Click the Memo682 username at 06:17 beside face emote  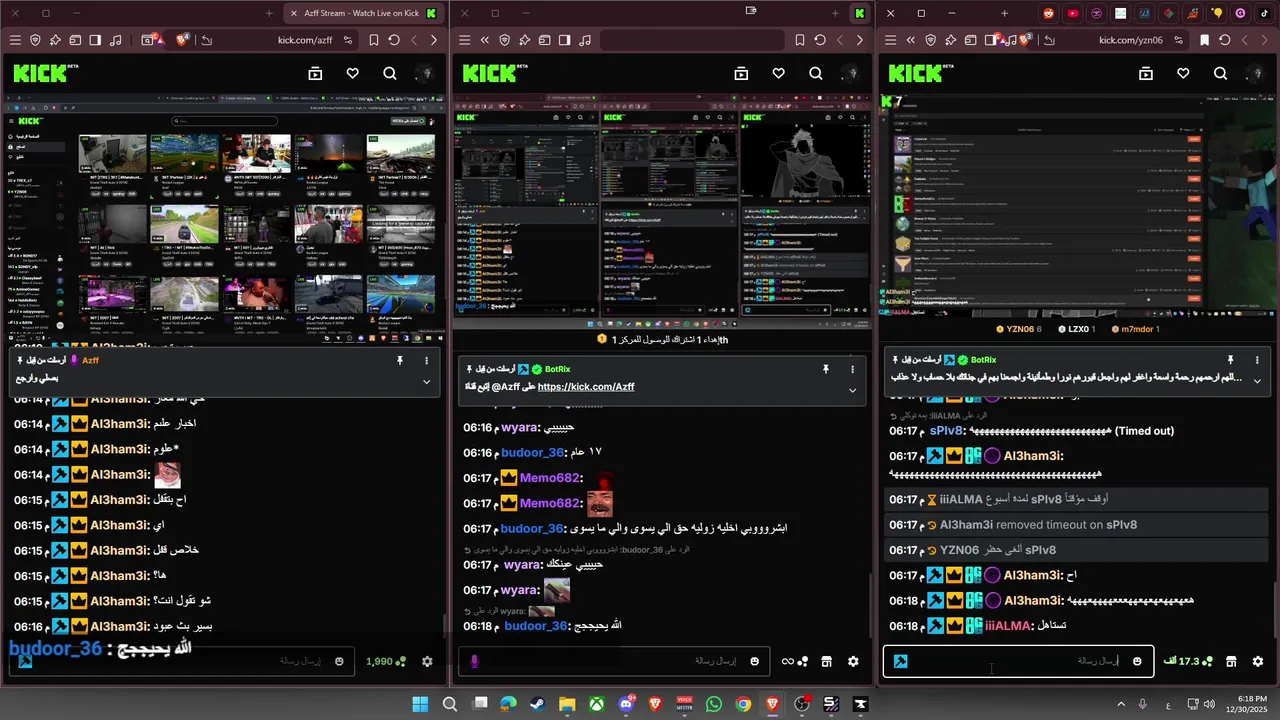pyautogui.click(x=550, y=503)
